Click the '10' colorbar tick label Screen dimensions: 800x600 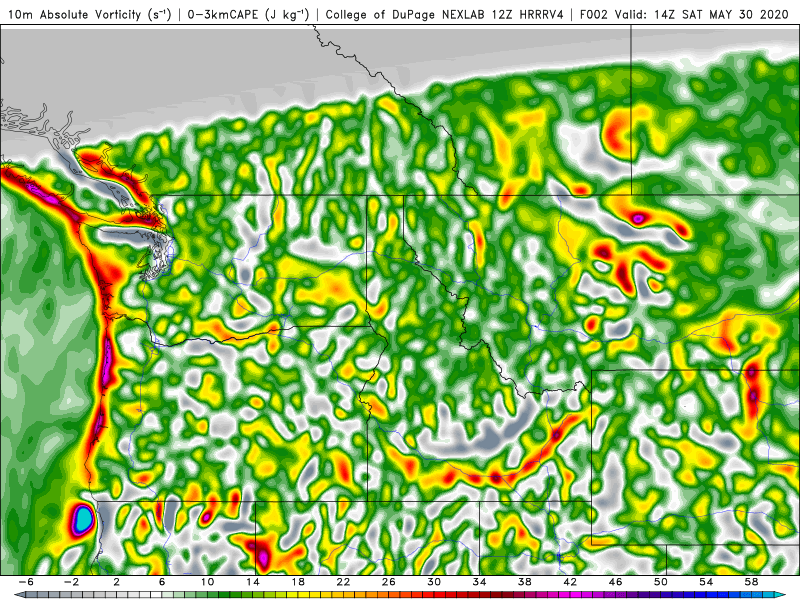pyautogui.click(x=207, y=582)
